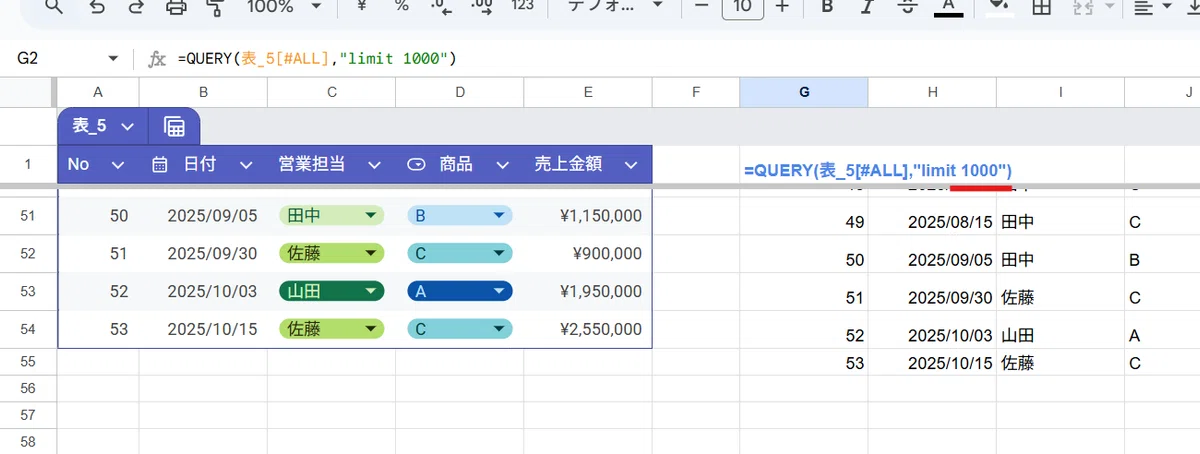Image resolution: width=1200 pixels, height=454 pixels.
Task: Click the fx function icon
Action: tap(156, 59)
